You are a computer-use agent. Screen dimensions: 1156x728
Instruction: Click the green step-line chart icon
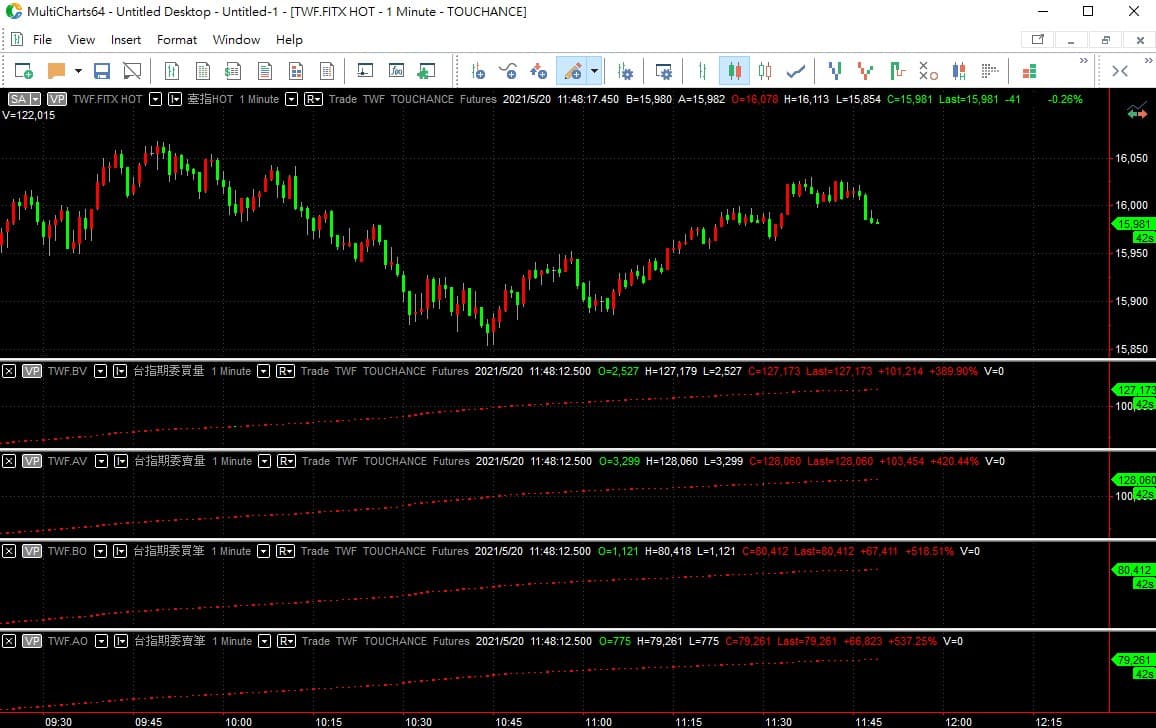coord(896,71)
